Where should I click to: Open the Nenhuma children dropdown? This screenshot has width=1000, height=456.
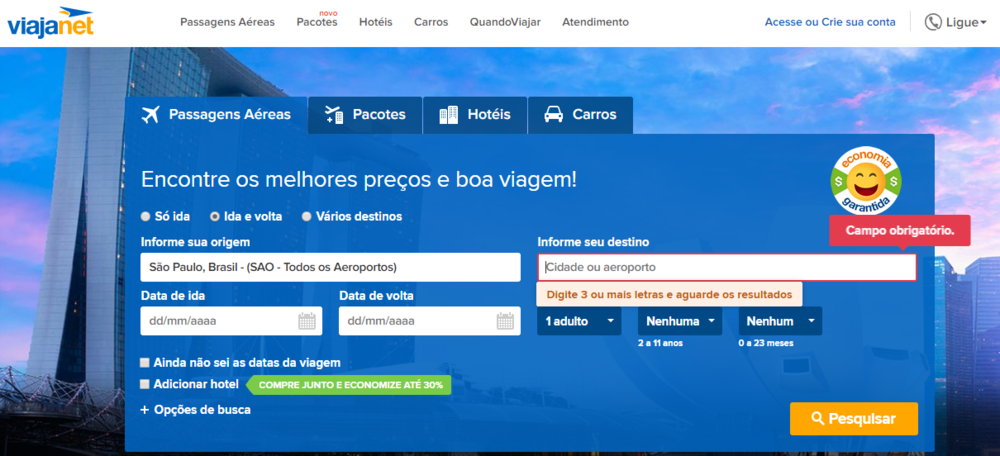coord(680,321)
